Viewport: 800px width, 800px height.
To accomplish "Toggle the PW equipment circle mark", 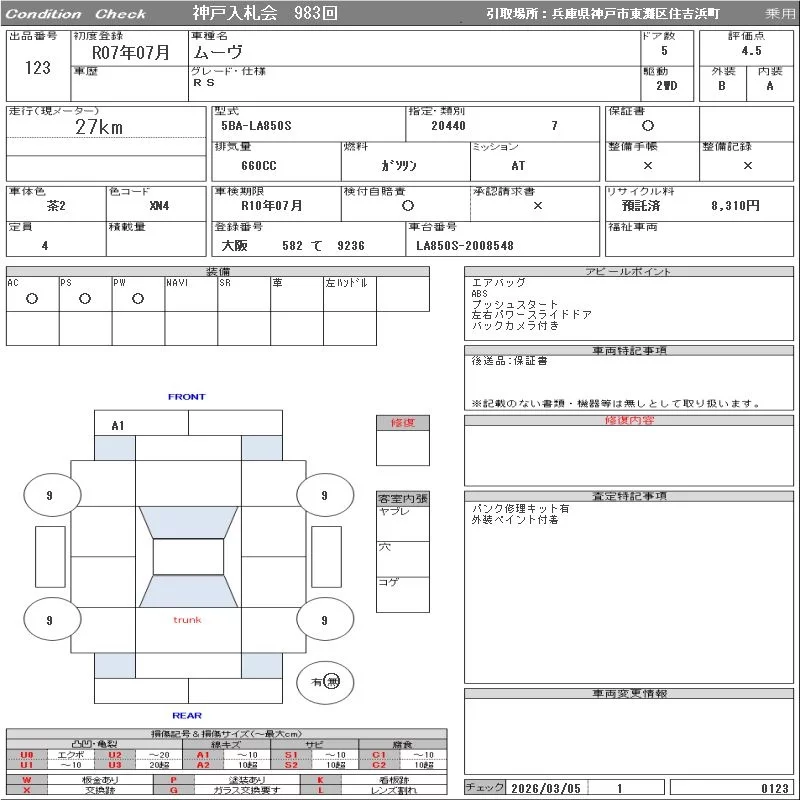I will click(x=138, y=299).
